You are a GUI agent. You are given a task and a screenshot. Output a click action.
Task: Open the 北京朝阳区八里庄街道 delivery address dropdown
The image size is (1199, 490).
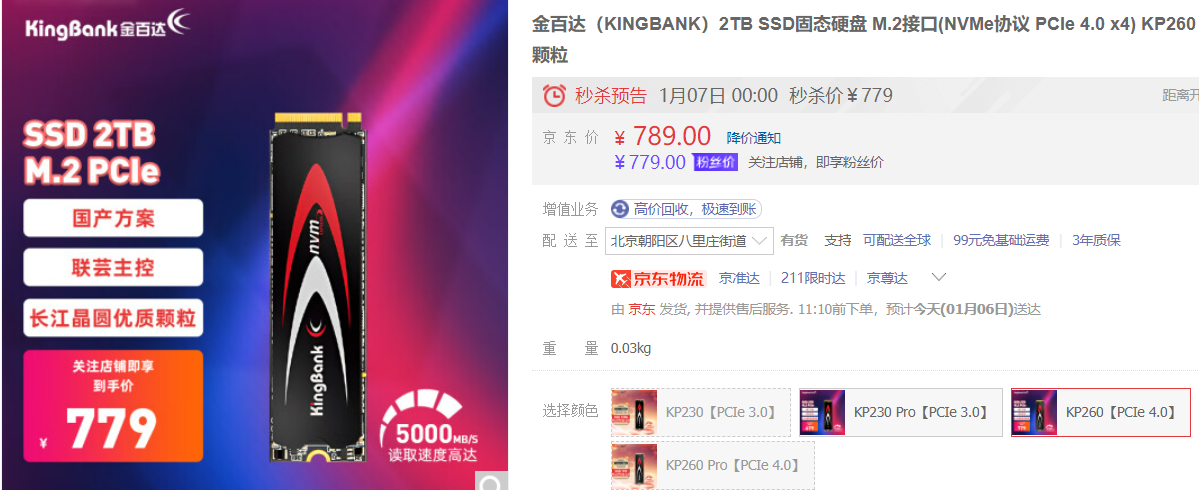click(689, 241)
